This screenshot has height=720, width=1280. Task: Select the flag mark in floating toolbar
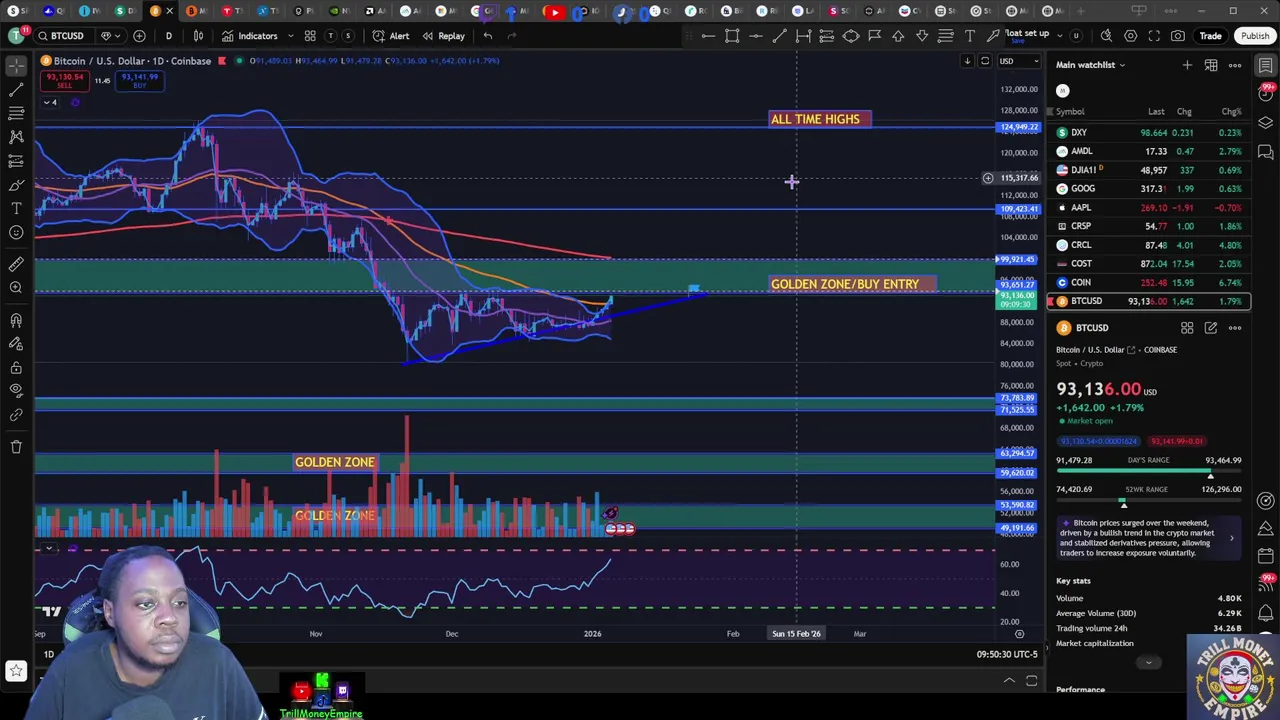[874, 36]
